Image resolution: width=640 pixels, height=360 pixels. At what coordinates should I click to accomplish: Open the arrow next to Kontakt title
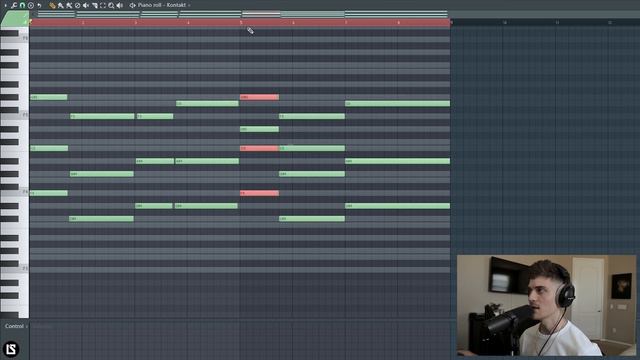[x=189, y=5]
